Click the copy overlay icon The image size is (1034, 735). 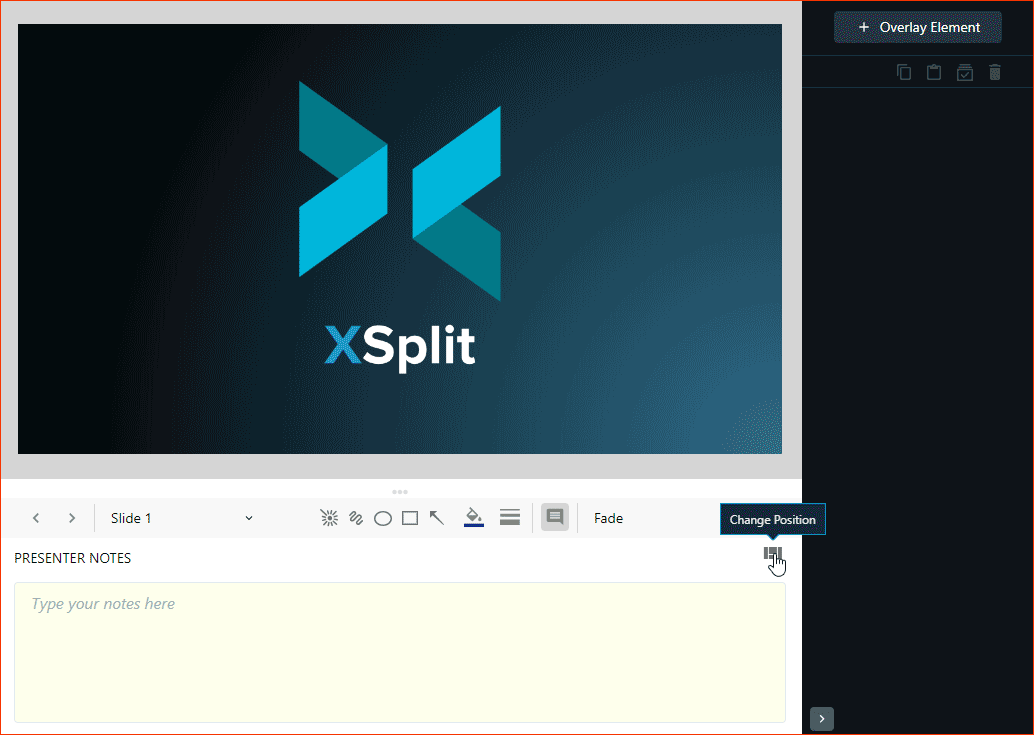[x=904, y=72]
